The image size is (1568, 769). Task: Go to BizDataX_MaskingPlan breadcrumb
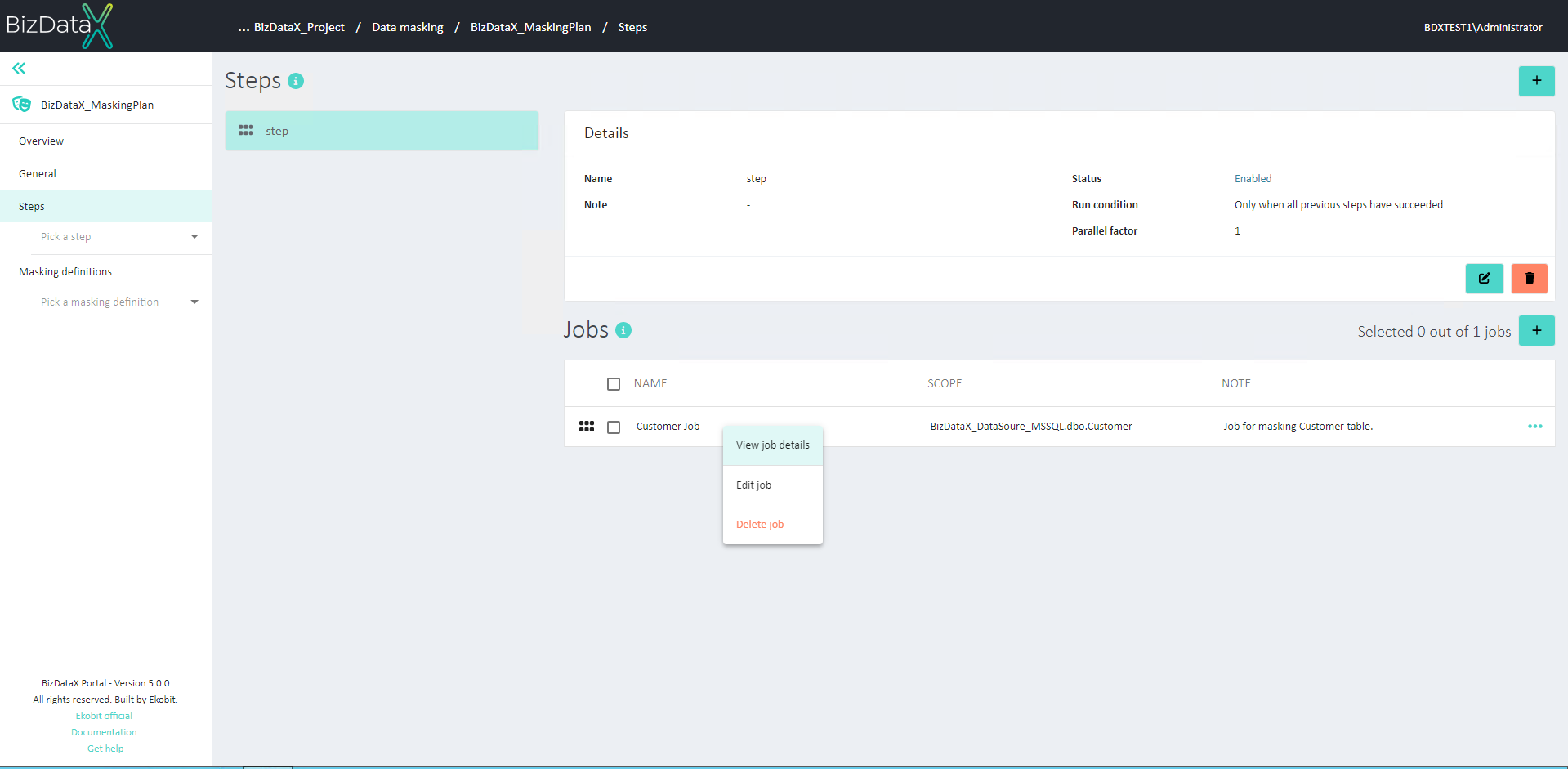coord(530,27)
